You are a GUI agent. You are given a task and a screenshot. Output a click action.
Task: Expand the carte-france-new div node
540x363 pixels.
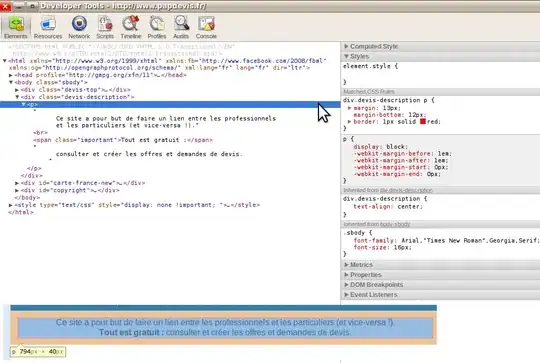(x=17, y=183)
